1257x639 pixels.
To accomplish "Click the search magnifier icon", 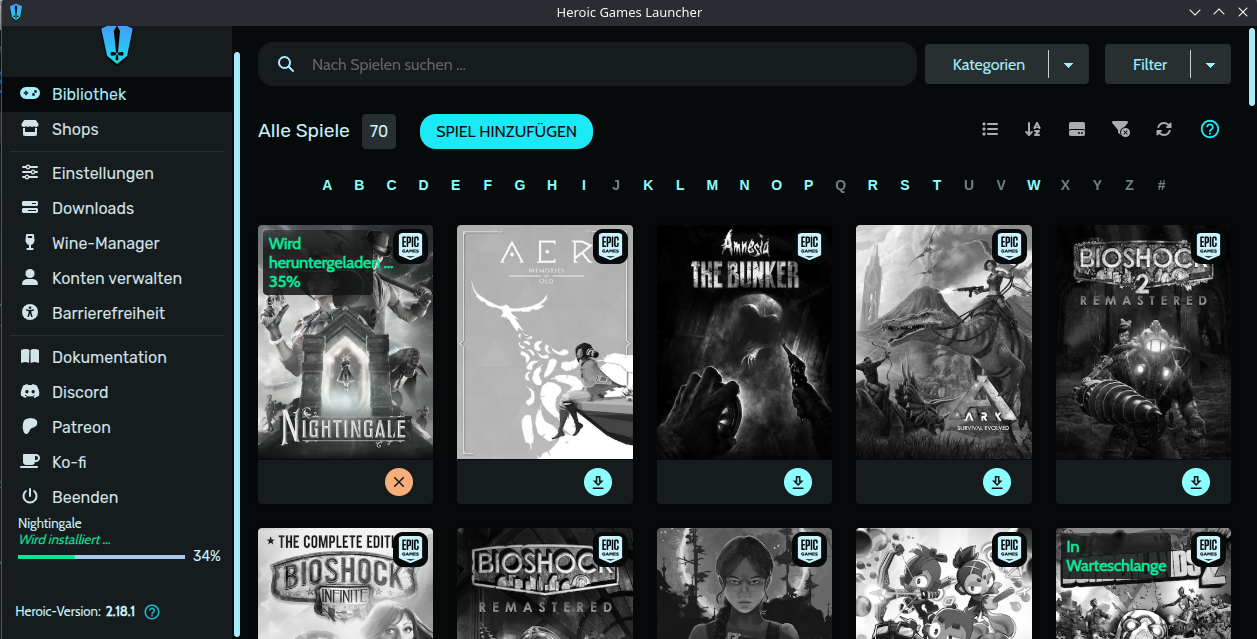I will (286, 64).
